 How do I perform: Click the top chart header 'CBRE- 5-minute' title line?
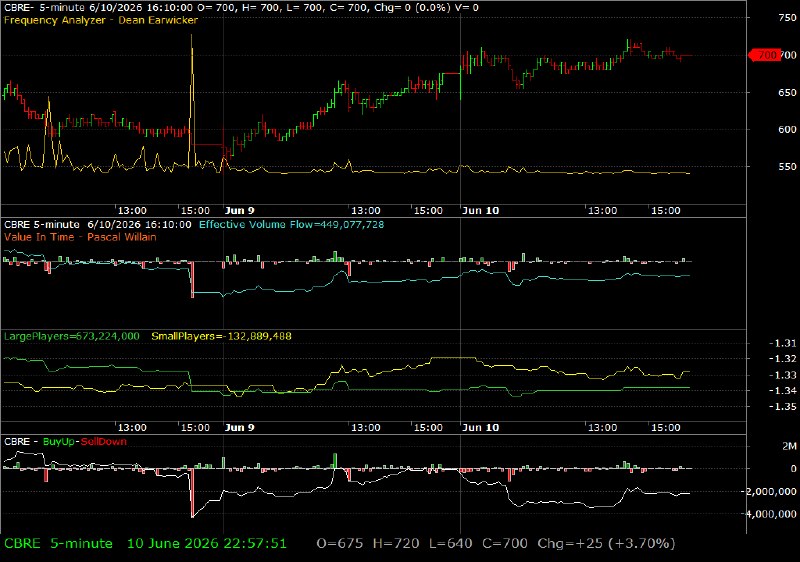click(x=241, y=8)
